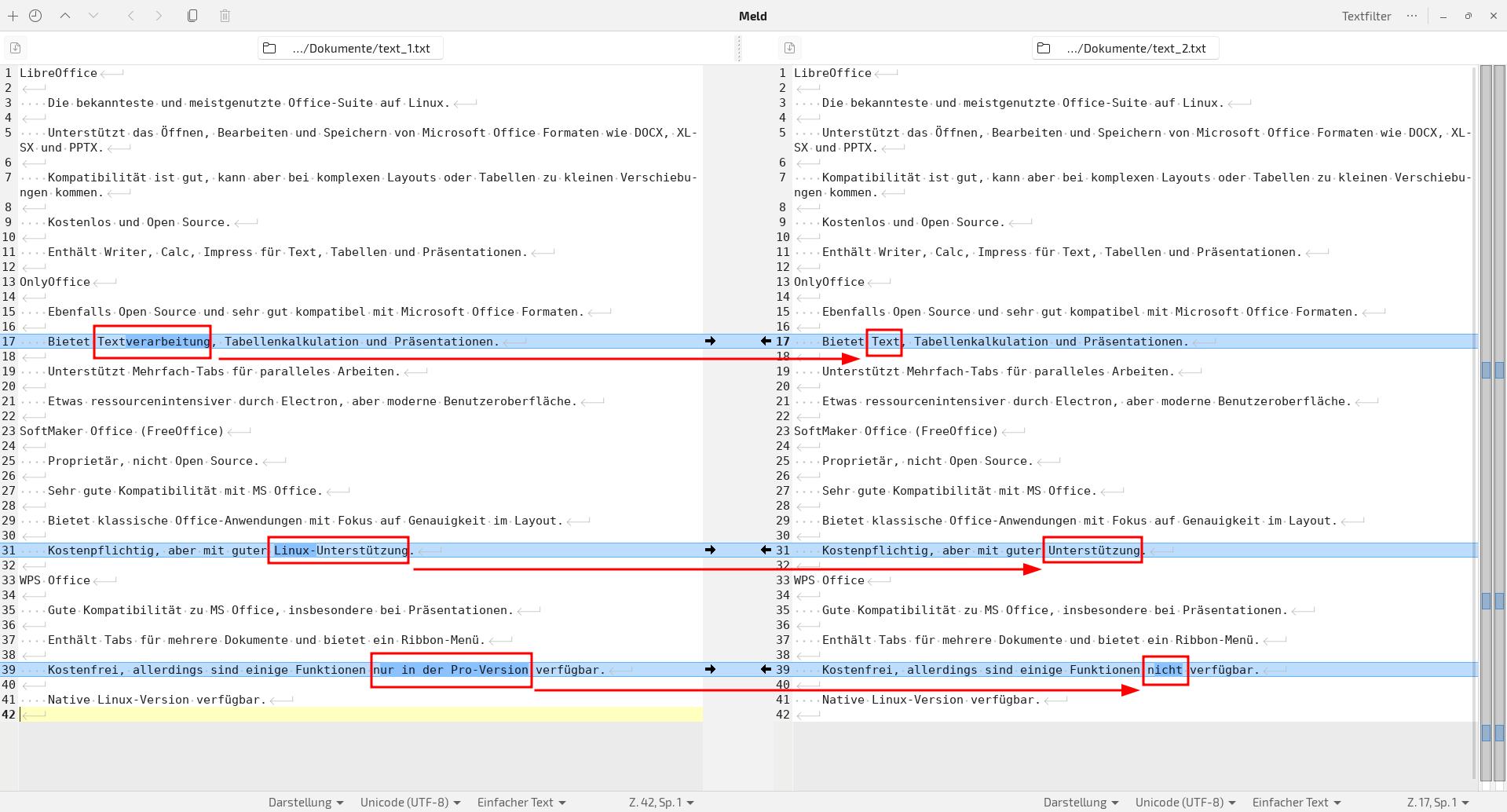Open recent comparisons clock icon

coord(35,16)
